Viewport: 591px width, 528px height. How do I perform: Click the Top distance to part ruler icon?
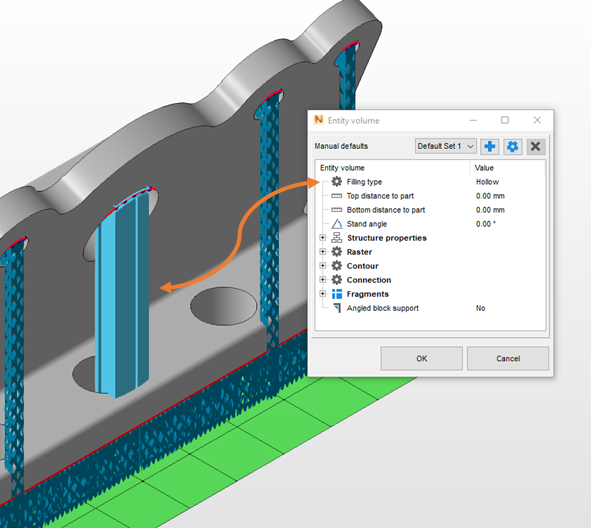pos(337,196)
